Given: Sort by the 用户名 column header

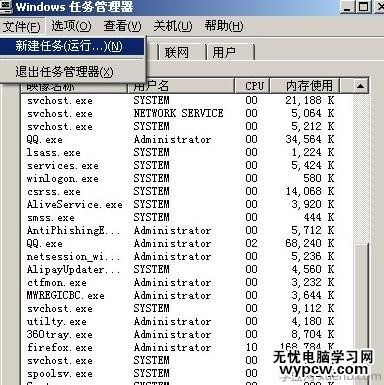Looking at the screenshot, I should [x=181, y=86].
